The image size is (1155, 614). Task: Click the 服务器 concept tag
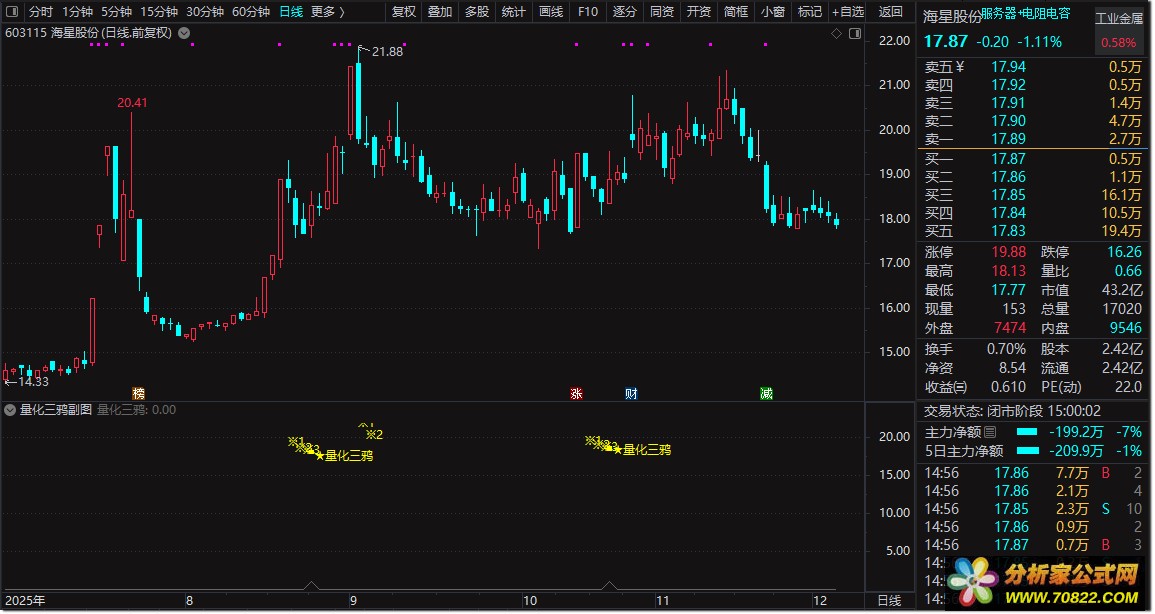click(999, 13)
